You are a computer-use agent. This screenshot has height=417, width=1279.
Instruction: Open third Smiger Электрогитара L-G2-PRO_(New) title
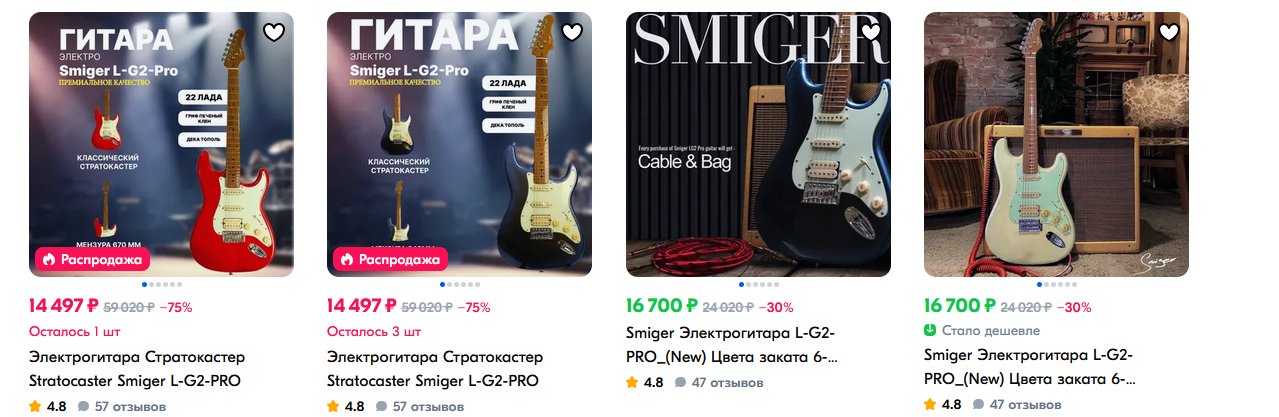click(732, 344)
